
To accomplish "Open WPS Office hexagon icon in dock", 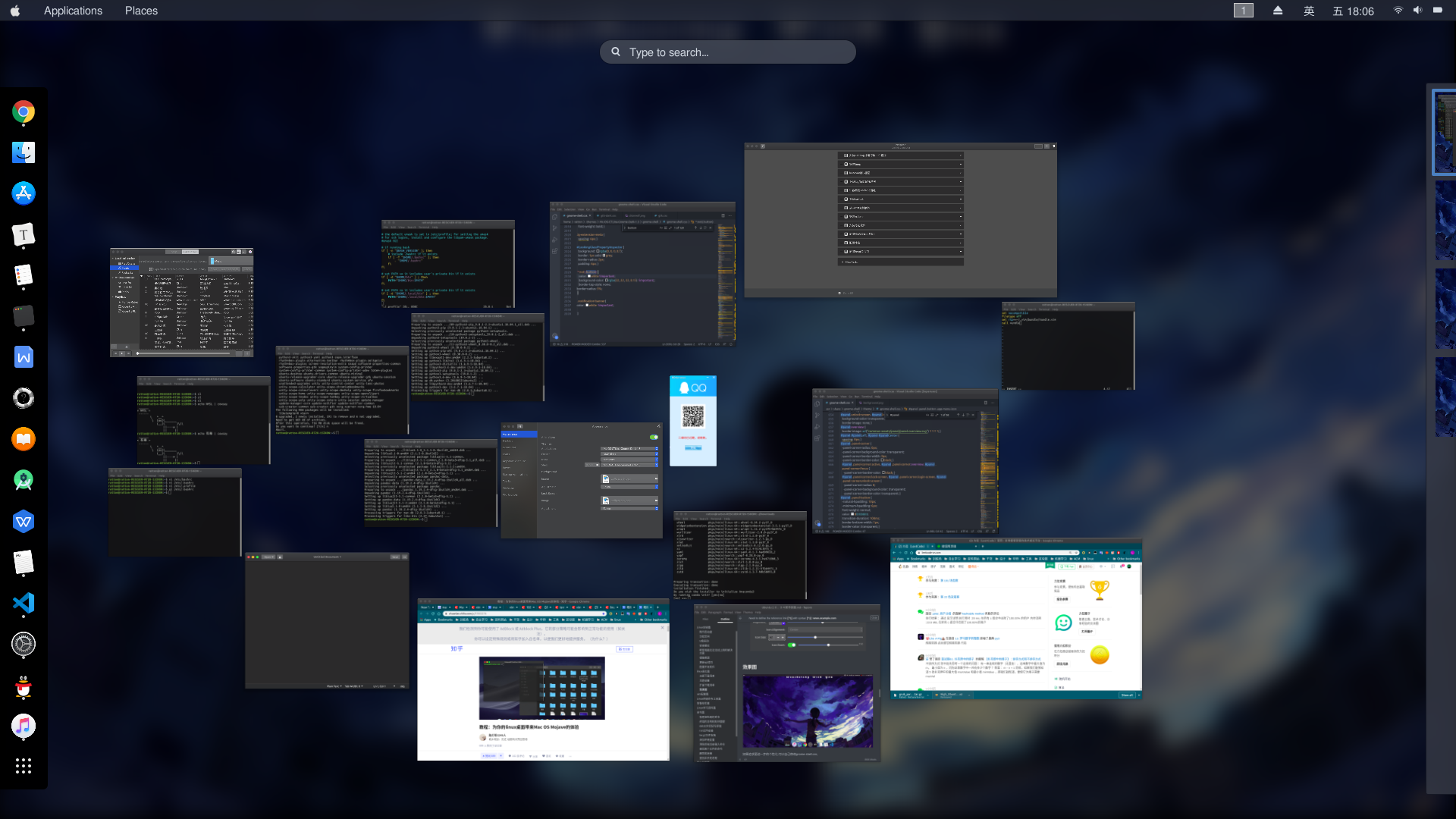I will (x=24, y=521).
